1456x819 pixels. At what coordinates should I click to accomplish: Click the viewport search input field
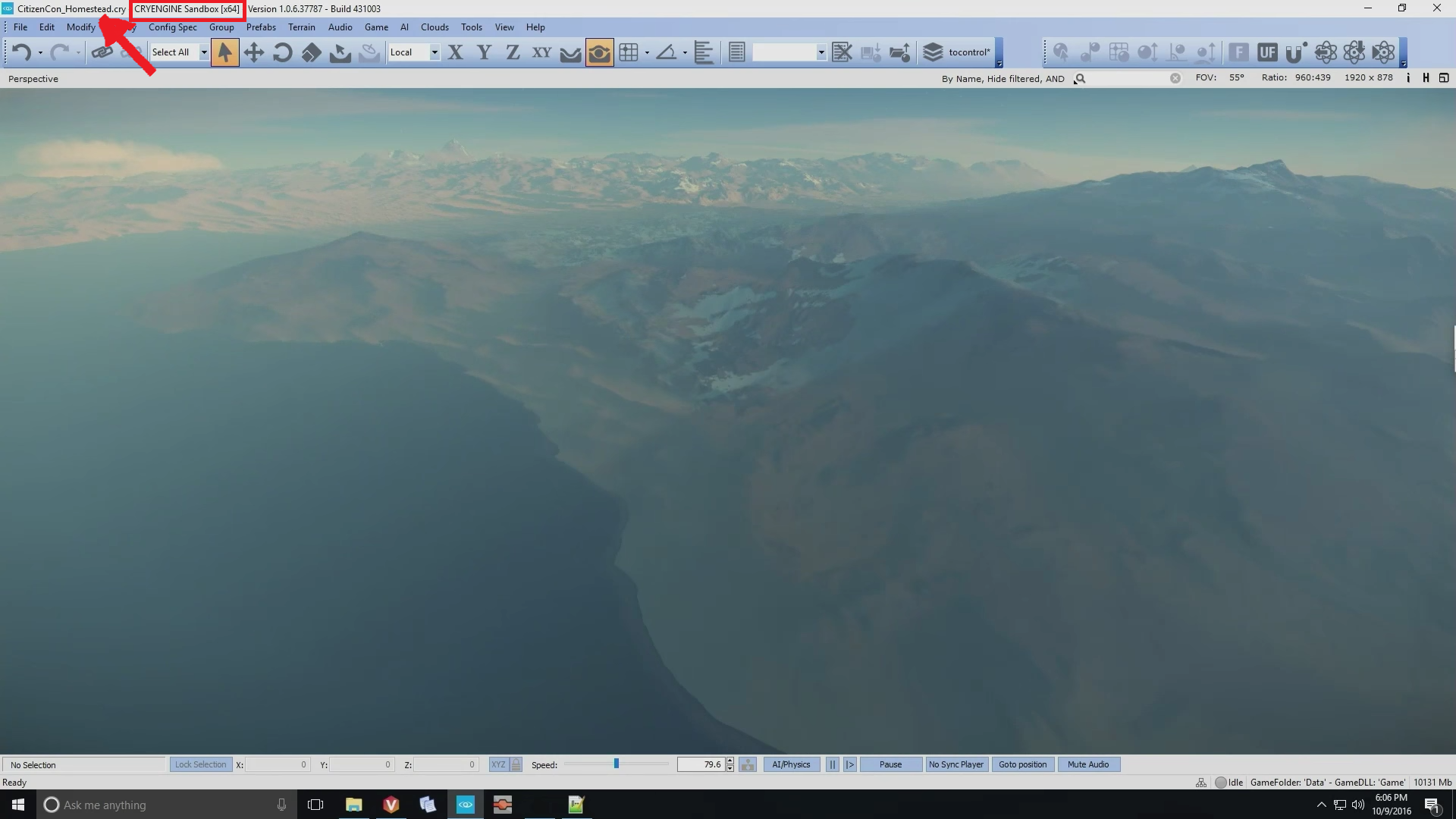[x=1128, y=78]
